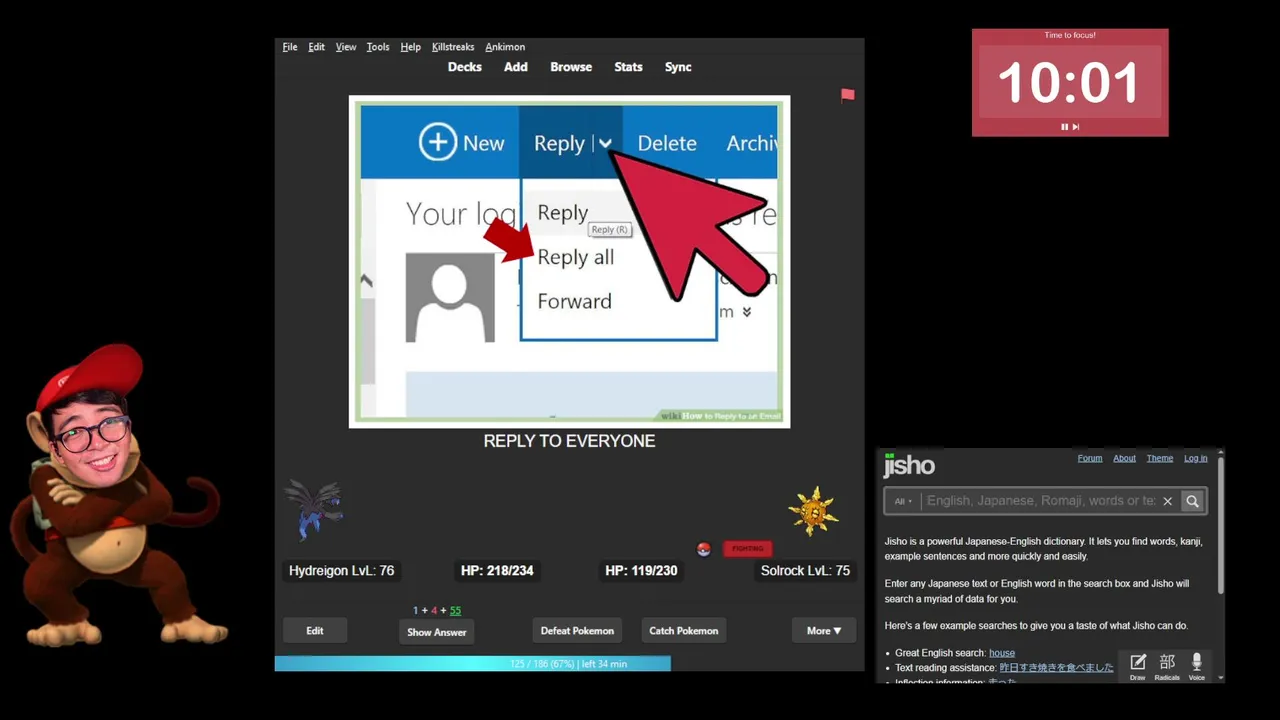Click the Jisho Log in link
This screenshot has height=720, width=1280.
pos(1196,458)
